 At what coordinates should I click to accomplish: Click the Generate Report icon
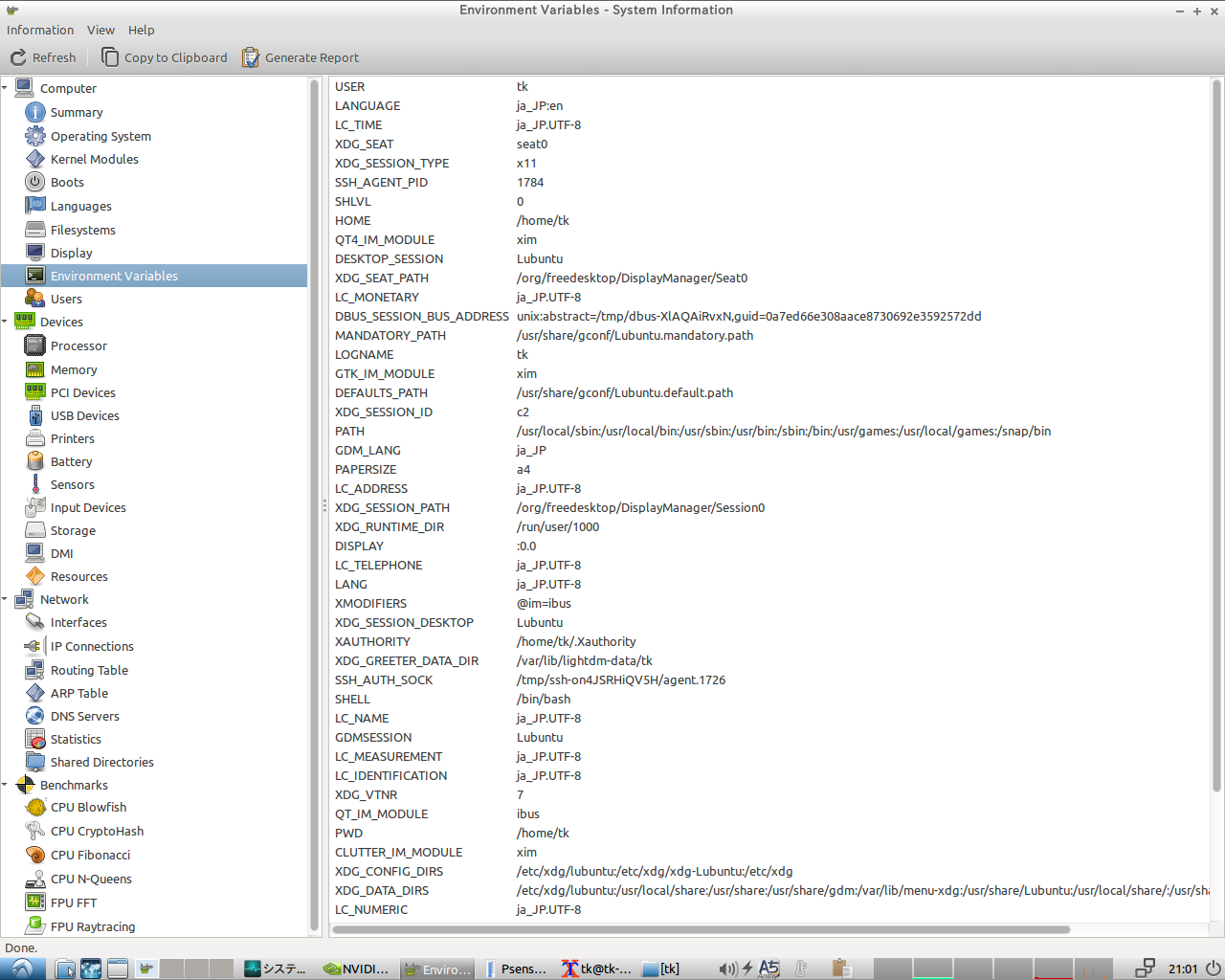[251, 57]
